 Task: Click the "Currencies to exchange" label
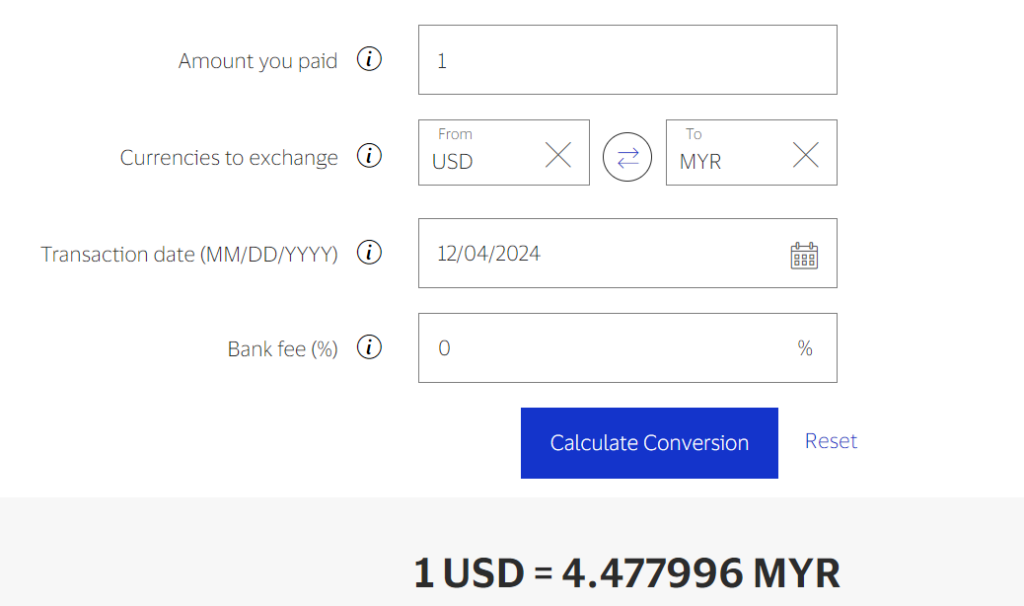click(x=229, y=158)
